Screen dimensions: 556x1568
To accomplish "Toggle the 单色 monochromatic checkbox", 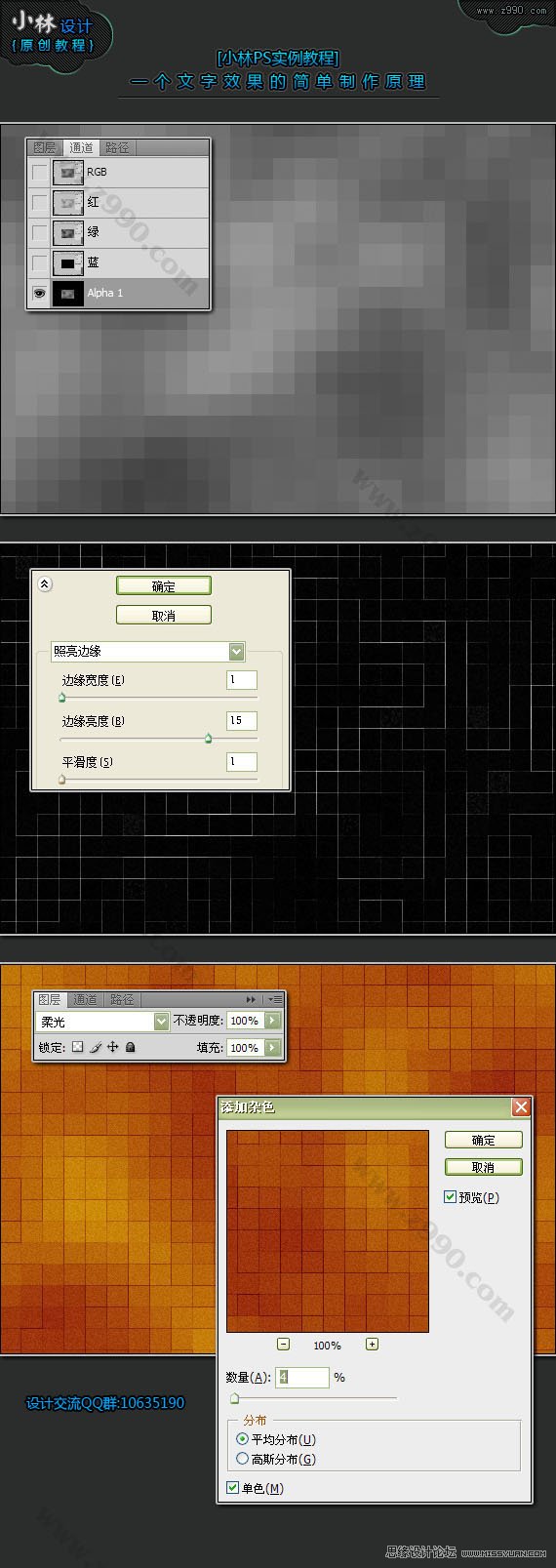I will click(232, 1487).
